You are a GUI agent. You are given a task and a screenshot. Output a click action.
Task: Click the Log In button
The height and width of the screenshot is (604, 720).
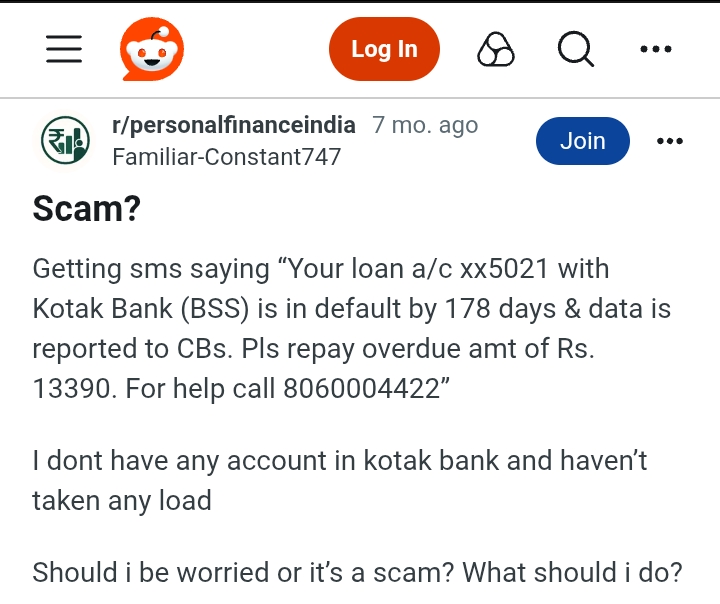pyautogui.click(x=384, y=49)
